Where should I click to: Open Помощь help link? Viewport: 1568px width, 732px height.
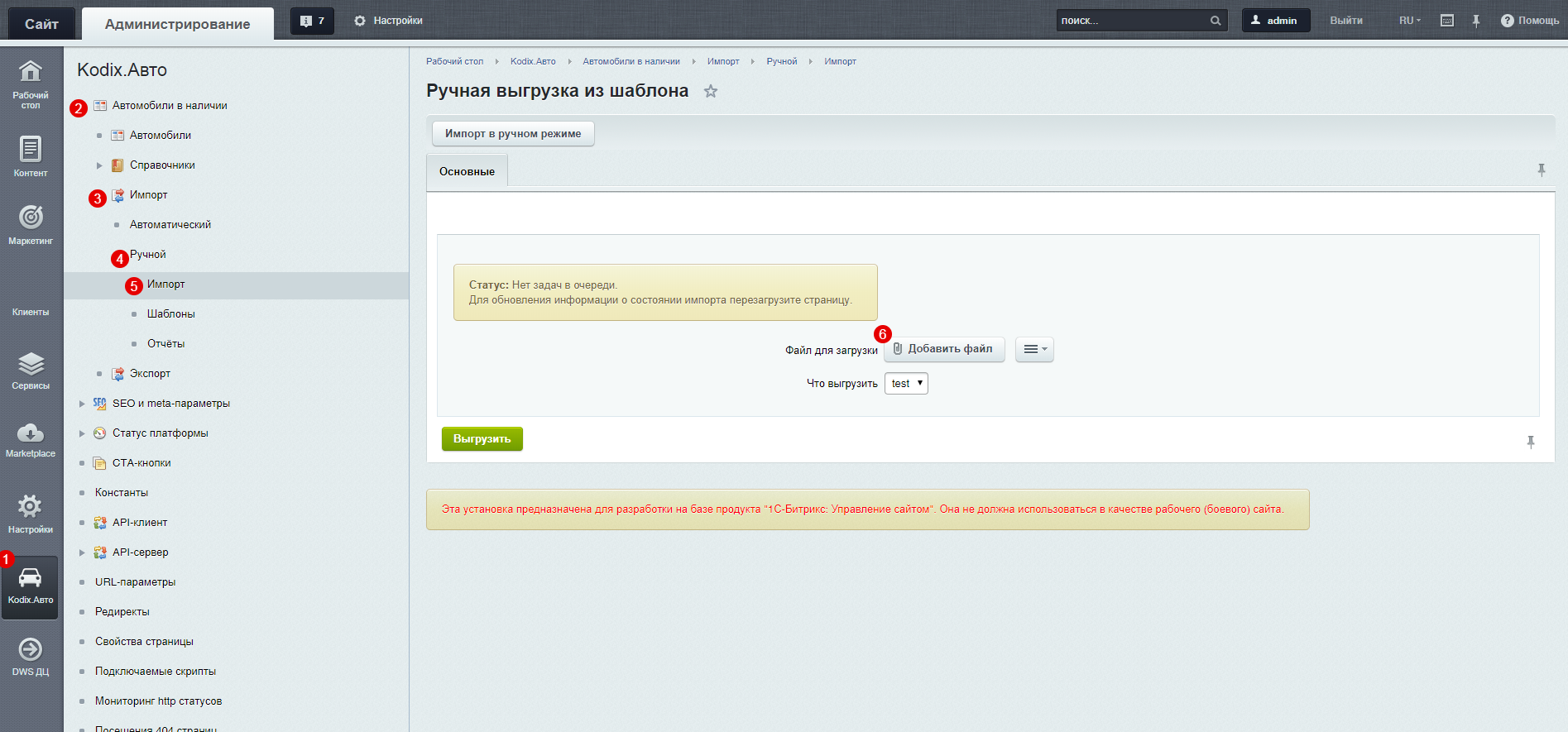click(x=1530, y=21)
